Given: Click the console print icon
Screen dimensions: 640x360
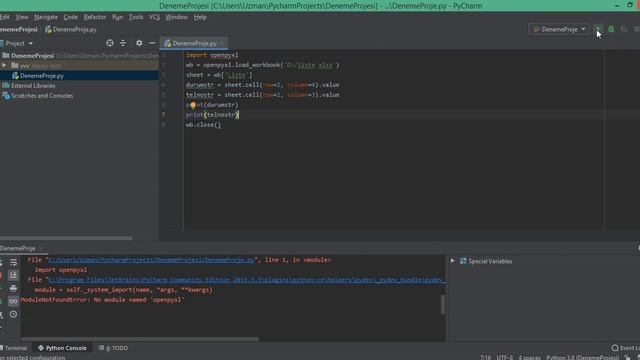Looking at the screenshot, I should (x=13, y=288).
